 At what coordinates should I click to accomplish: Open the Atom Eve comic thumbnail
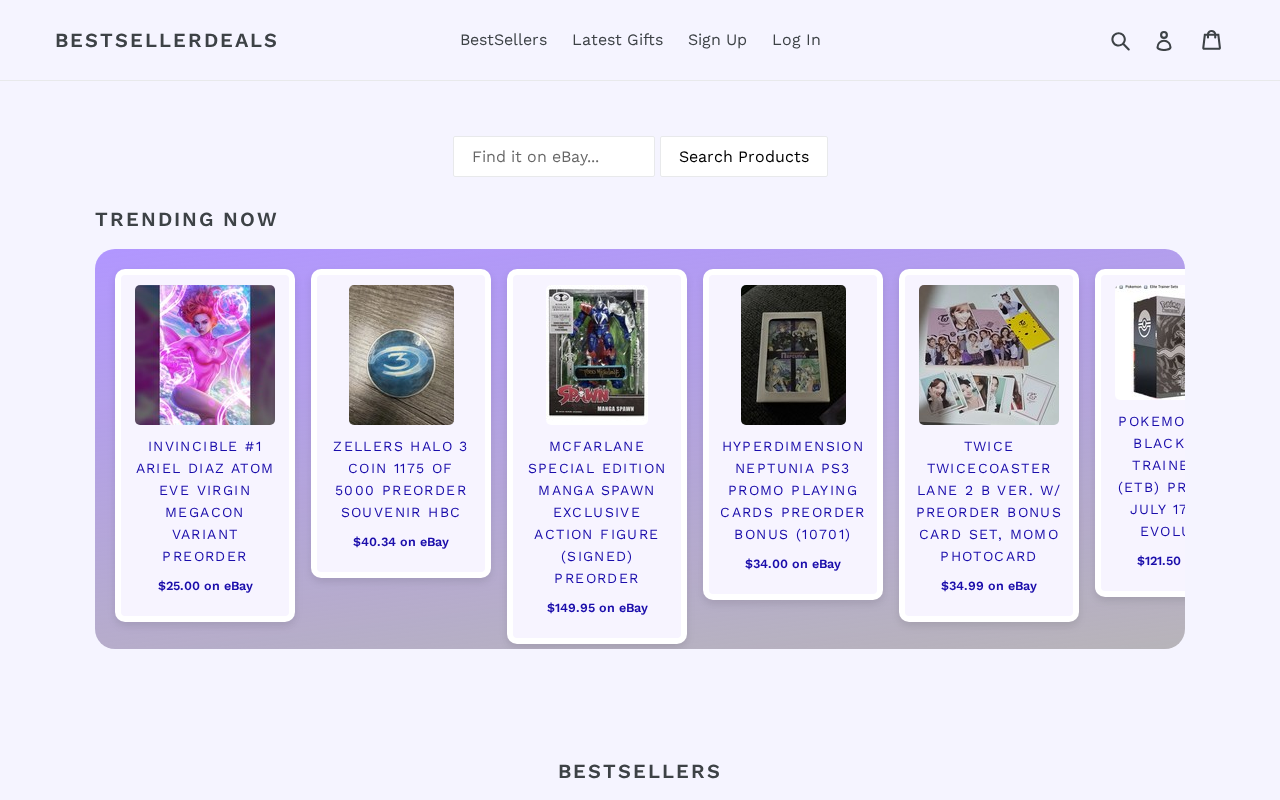tap(205, 355)
